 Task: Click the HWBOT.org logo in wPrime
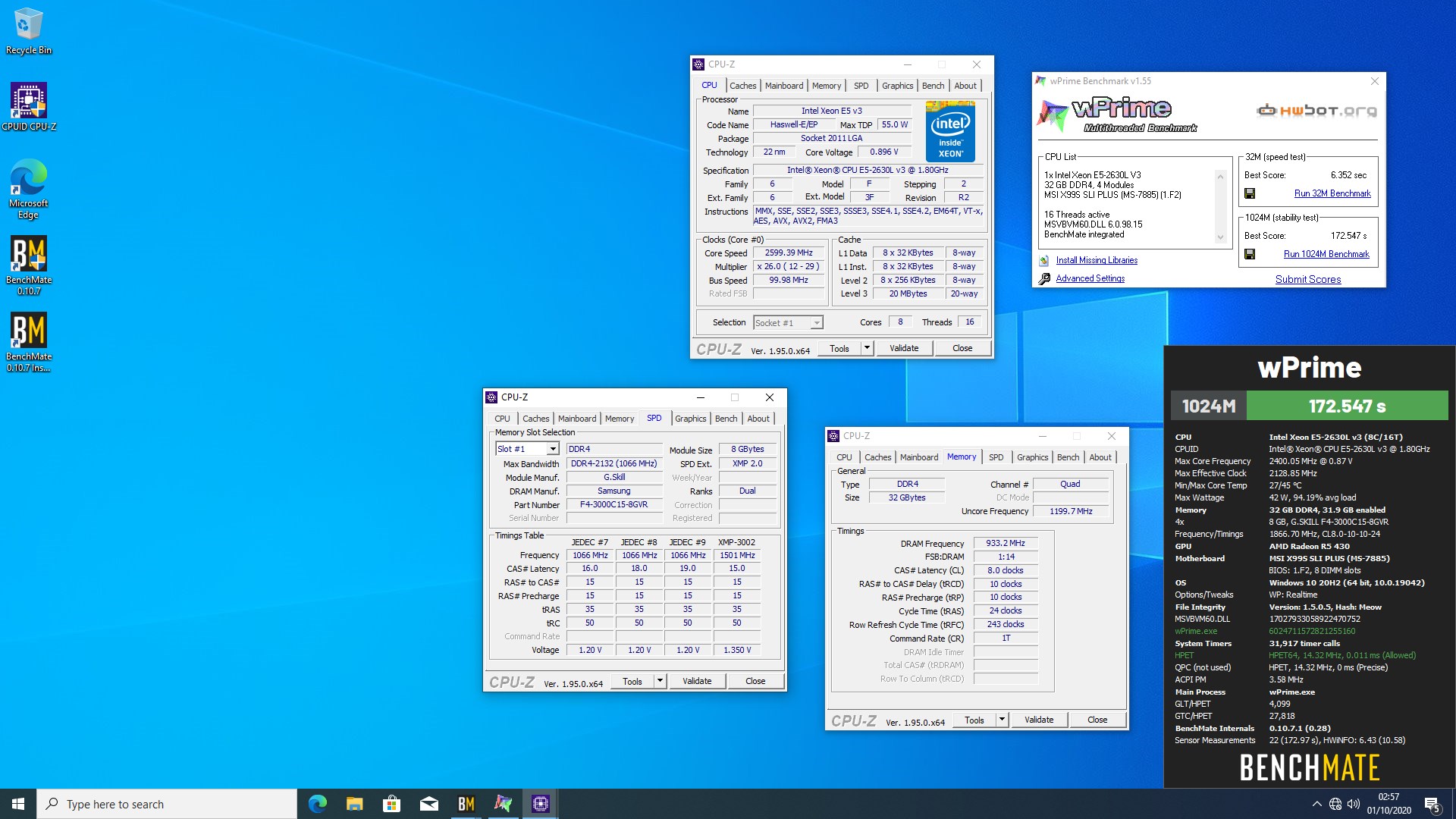click(1316, 111)
